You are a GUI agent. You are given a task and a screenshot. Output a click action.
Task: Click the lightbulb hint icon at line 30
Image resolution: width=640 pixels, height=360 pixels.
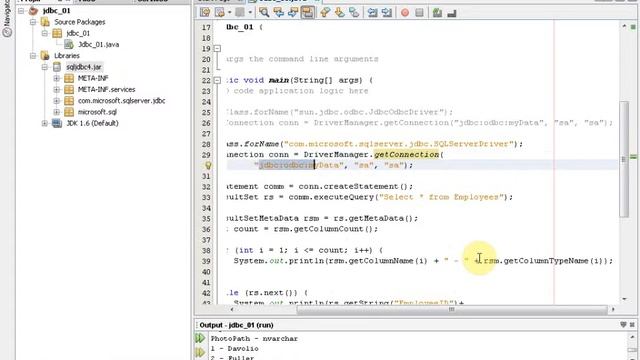(208, 166)
